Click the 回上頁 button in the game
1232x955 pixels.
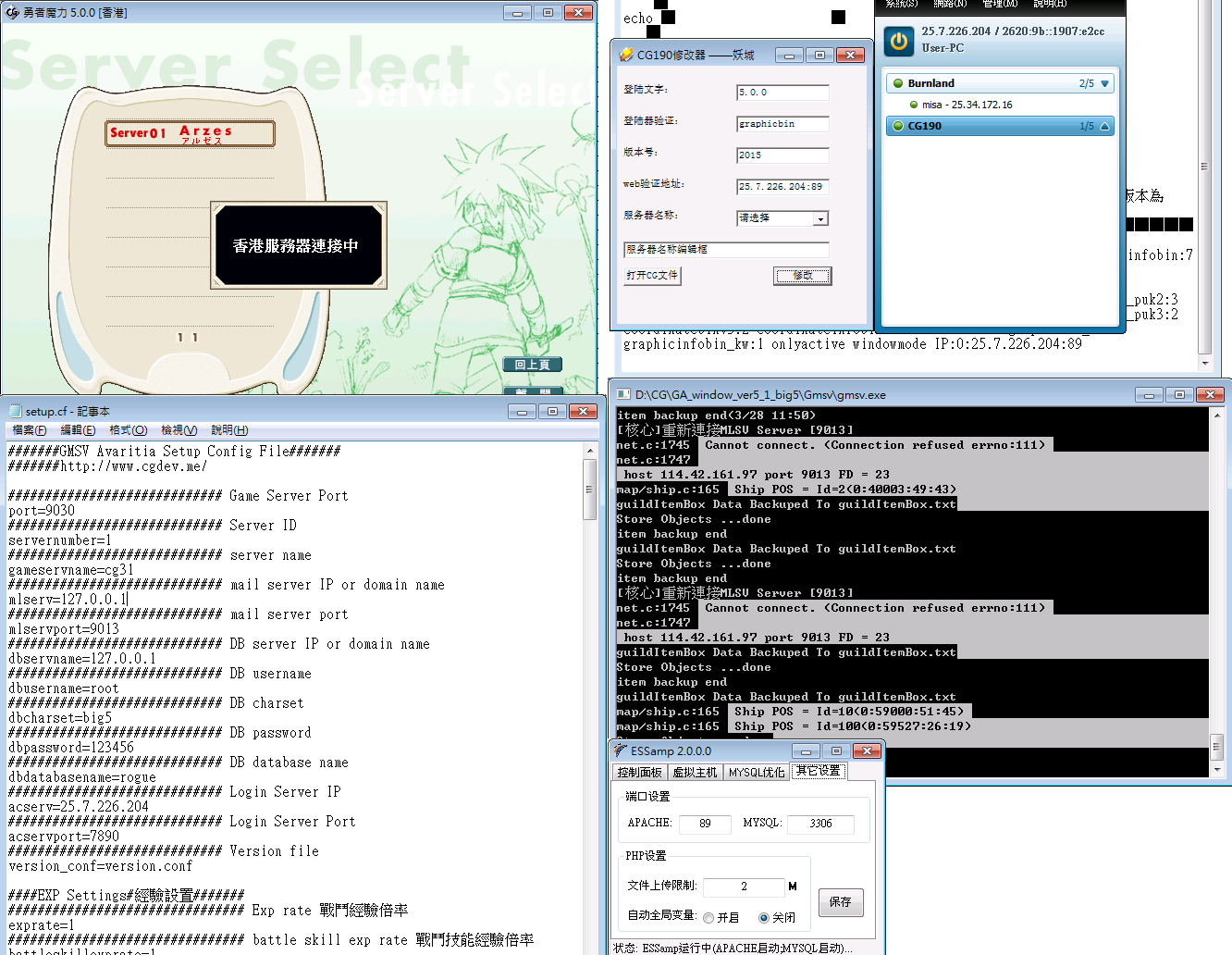533,365
